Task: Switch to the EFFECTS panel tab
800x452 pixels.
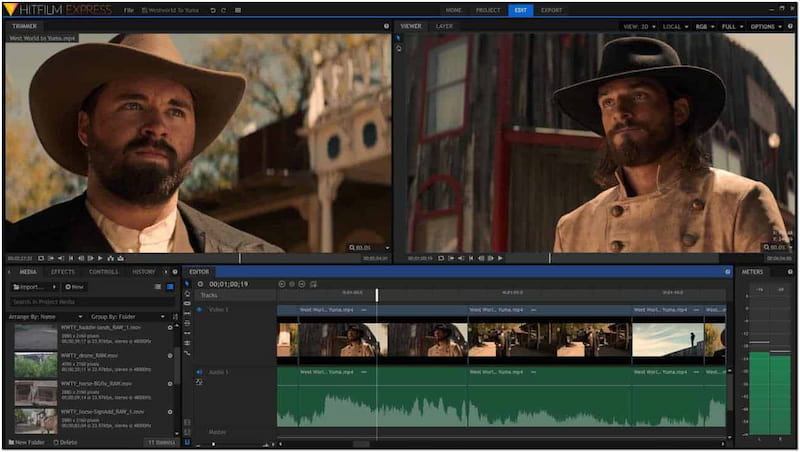Action: coord(63,272)
